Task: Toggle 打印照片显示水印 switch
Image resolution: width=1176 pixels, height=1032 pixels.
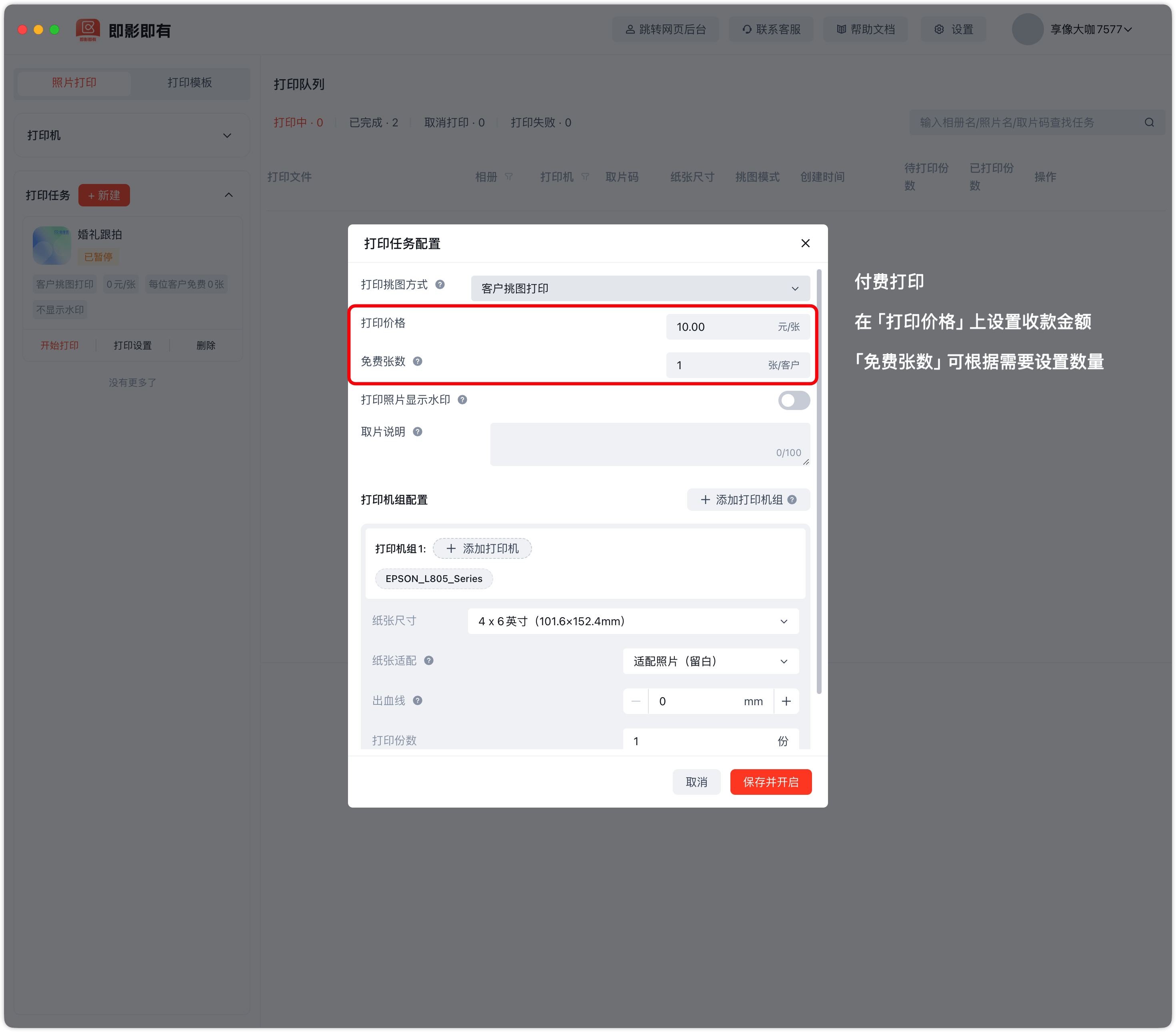Action: coord(793,400)
